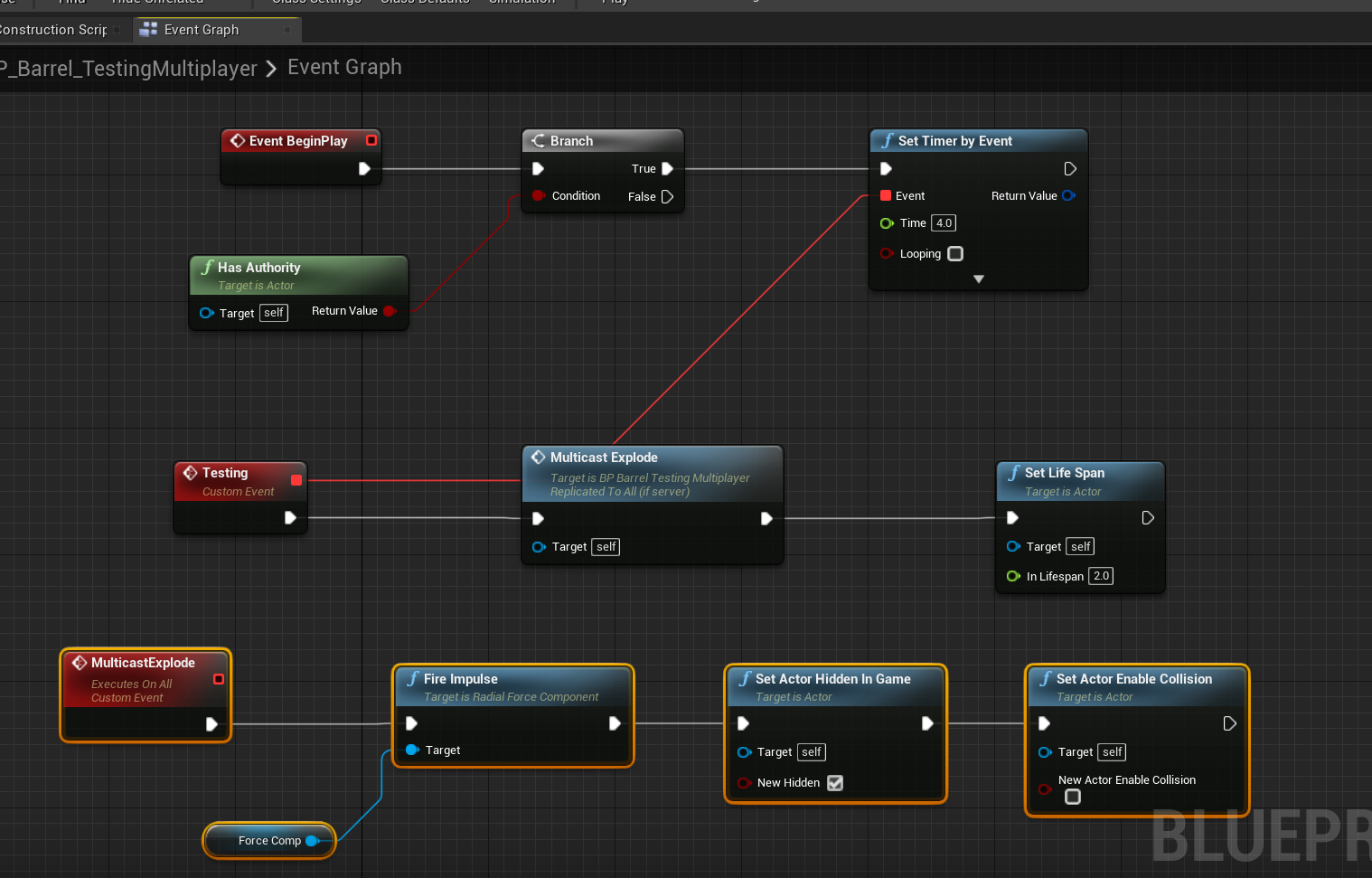
Task: Edit the In Lifespan 2.0 value
Action: (x=1101, y=576)
